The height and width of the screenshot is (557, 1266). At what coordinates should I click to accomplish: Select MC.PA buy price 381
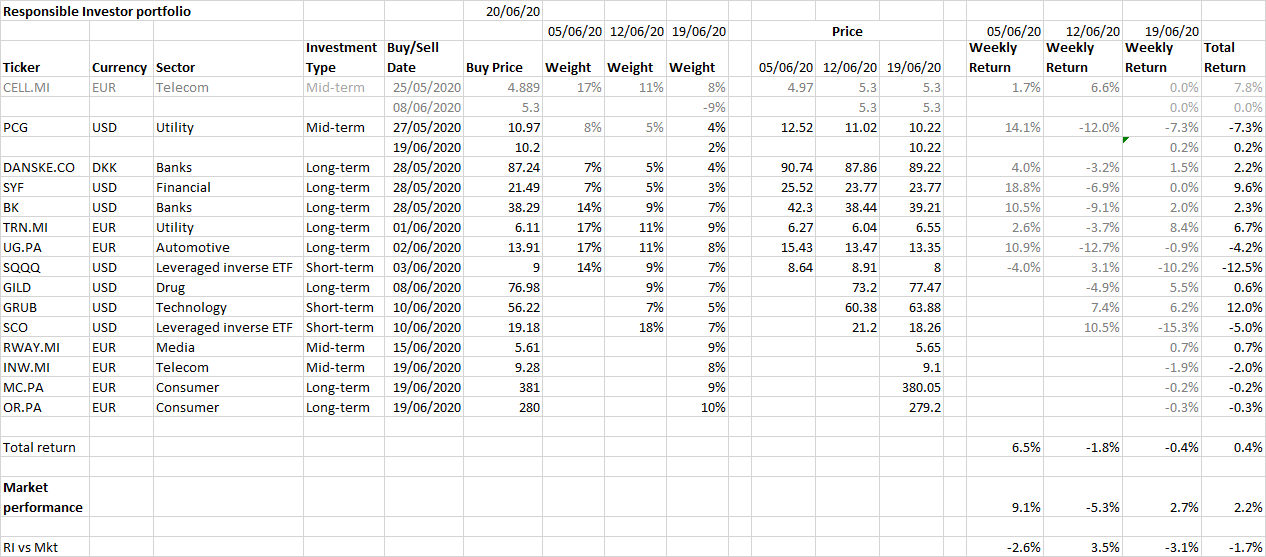pos(526,387)
